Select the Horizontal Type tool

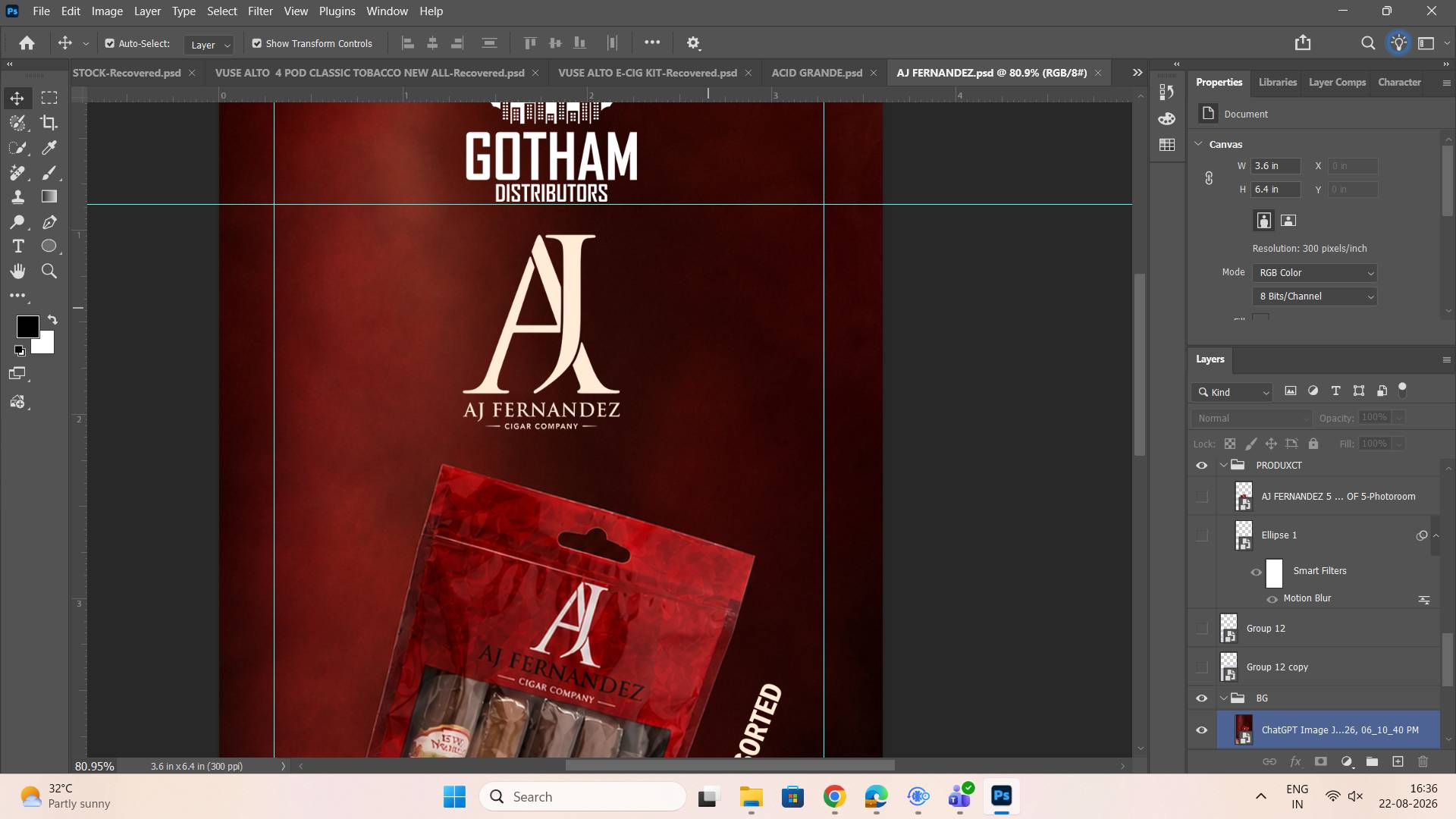tap(18, 246)
